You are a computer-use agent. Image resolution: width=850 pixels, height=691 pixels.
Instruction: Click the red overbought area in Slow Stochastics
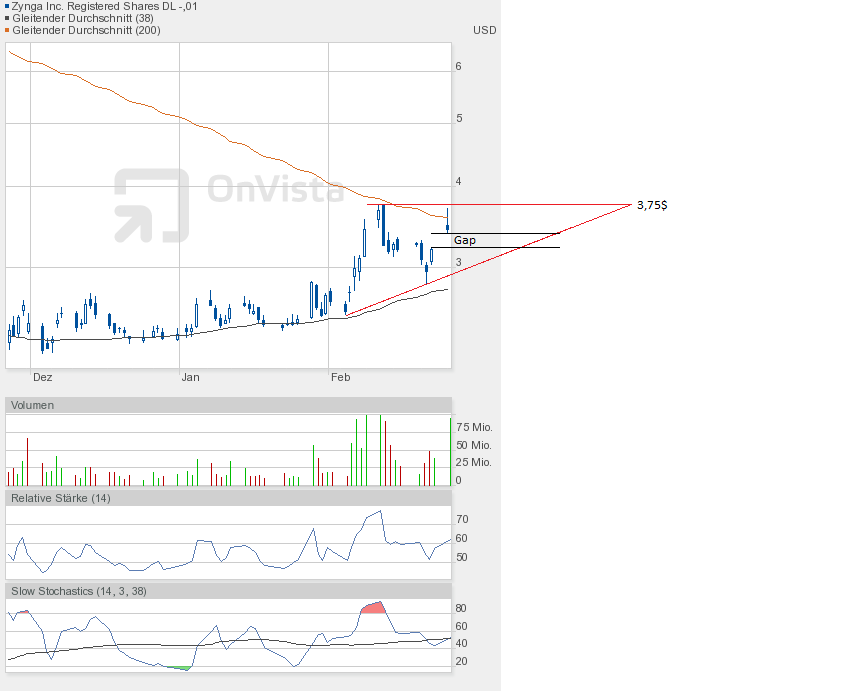click(x=373, y=608)
